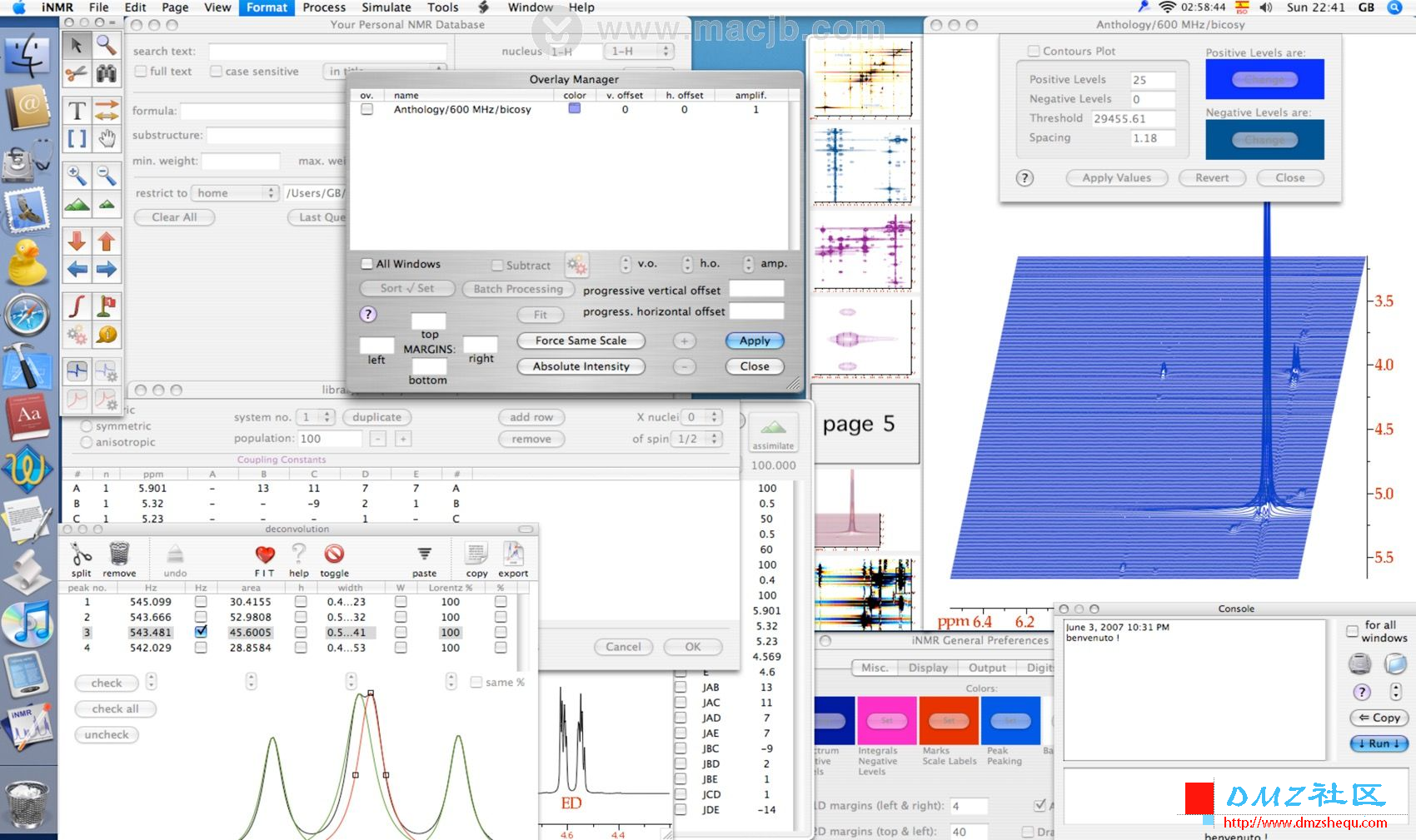The image size is (1416, 840).
Task: Open the Simulate menu
Action: [x=386, y=7]
